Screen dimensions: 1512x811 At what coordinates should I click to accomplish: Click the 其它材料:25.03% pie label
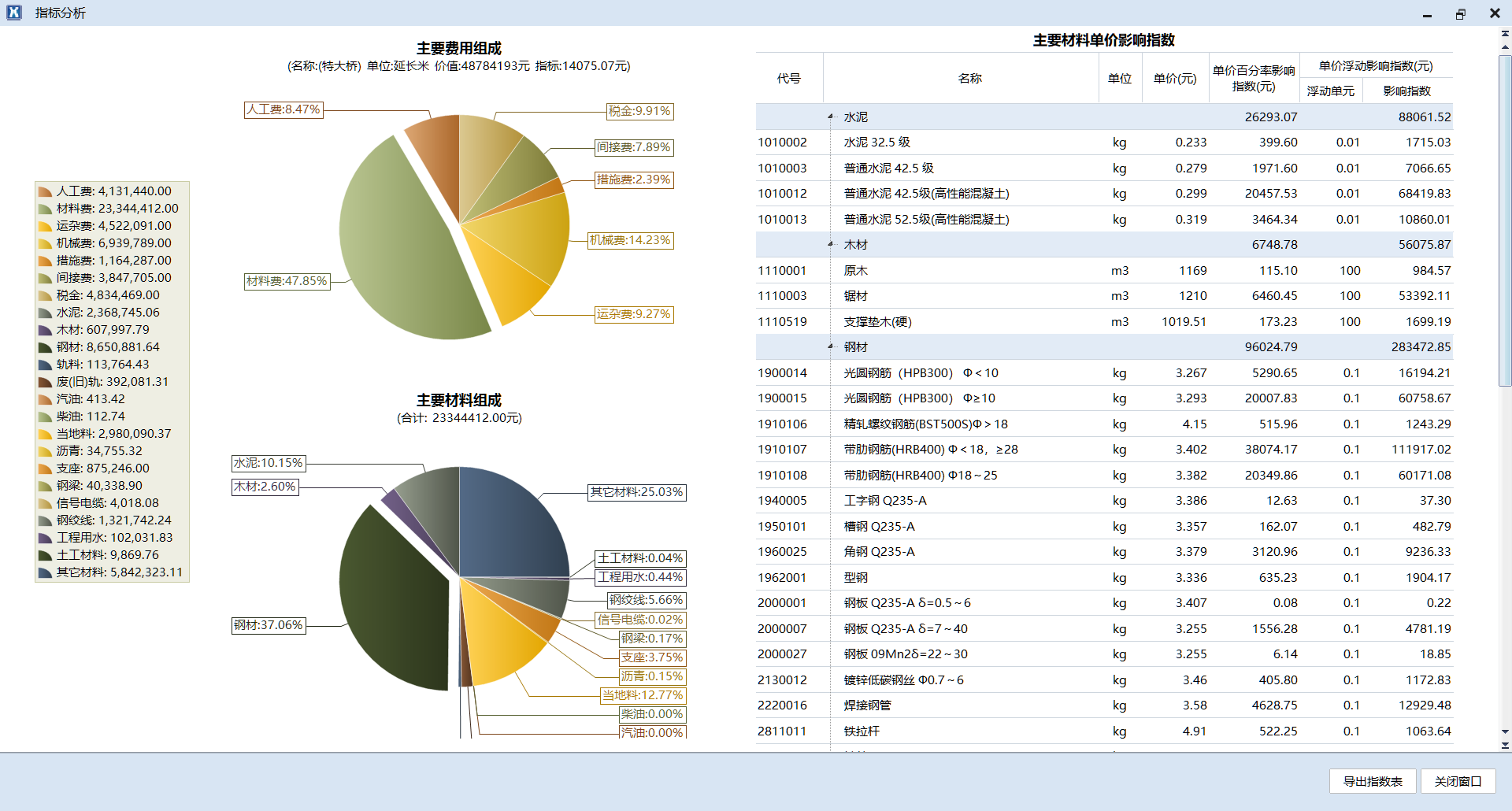637,492
